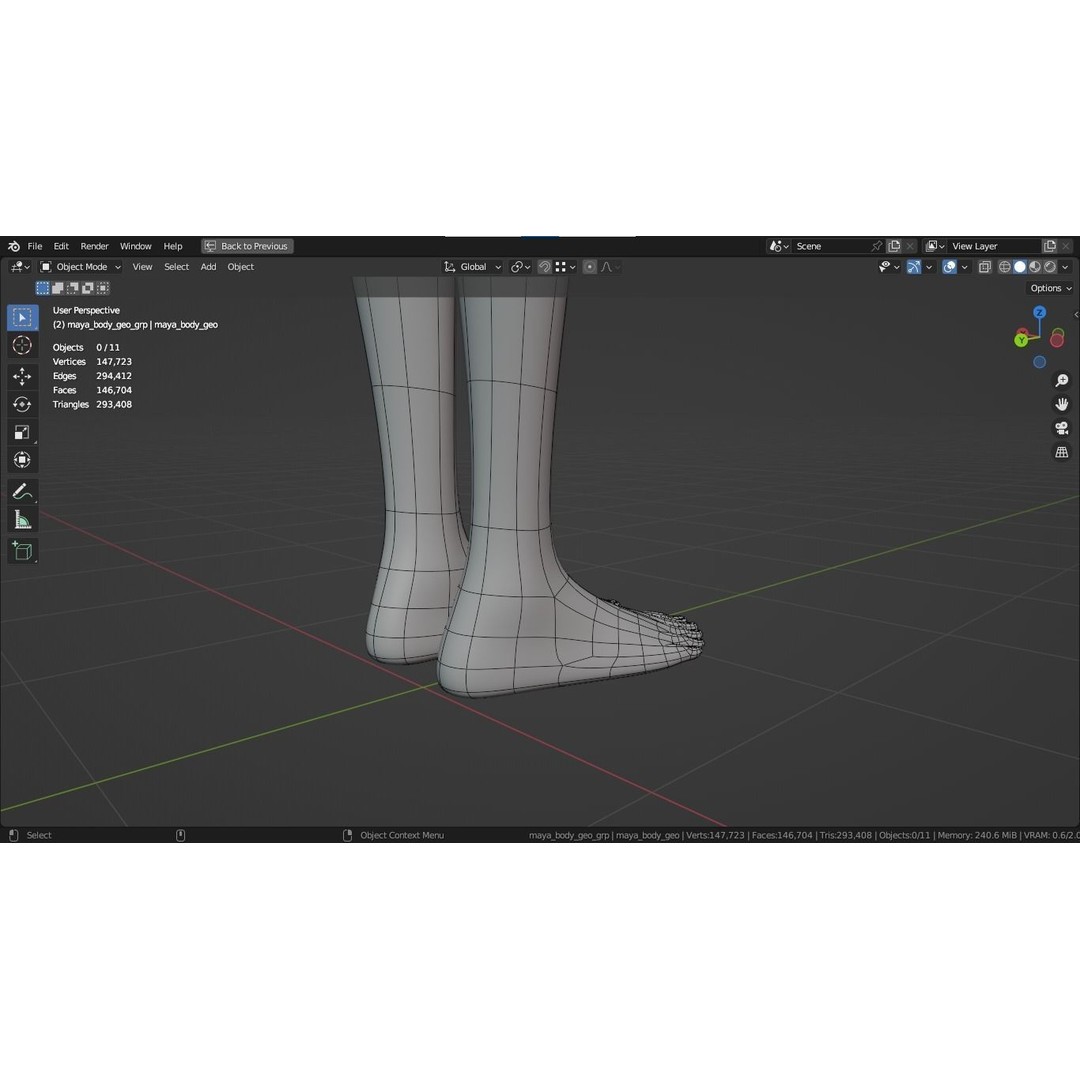Pick the Add Cube tool
1080x1080 pixels.
click(22, 551)
